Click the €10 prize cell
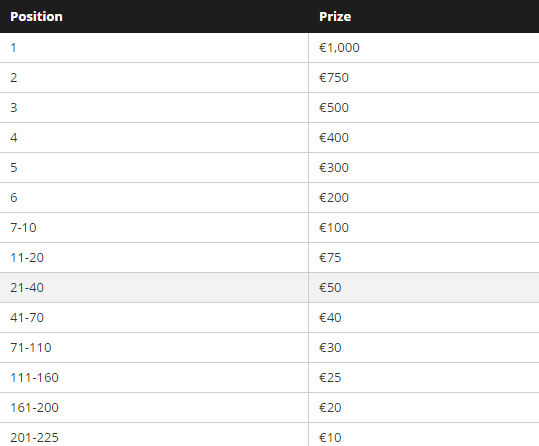 click(424, 435)
